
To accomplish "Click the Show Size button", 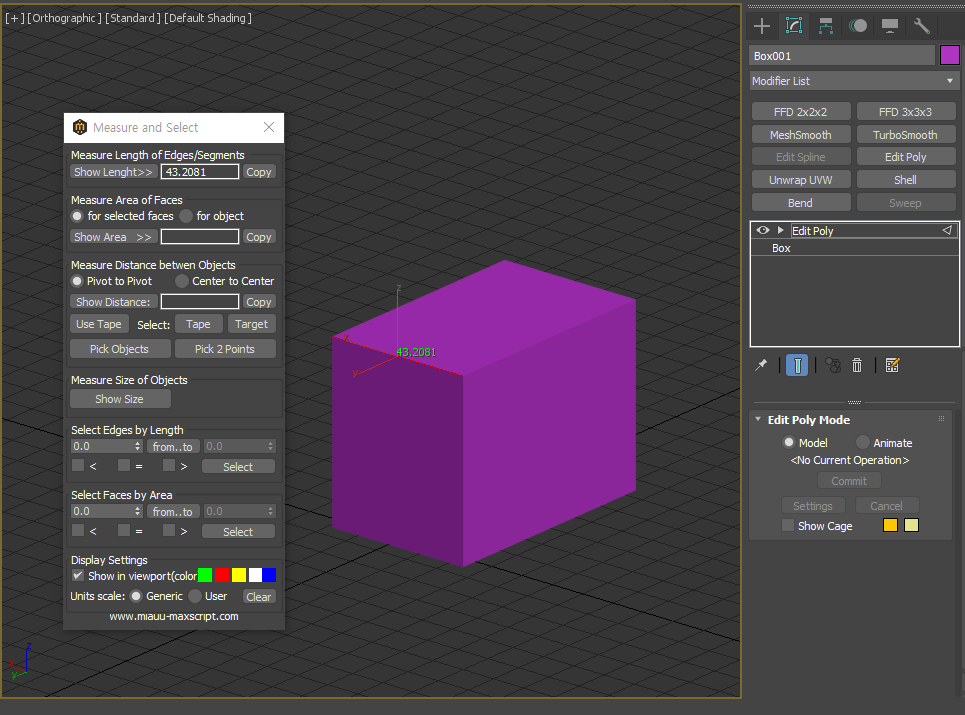I will [x=120, y=399].
